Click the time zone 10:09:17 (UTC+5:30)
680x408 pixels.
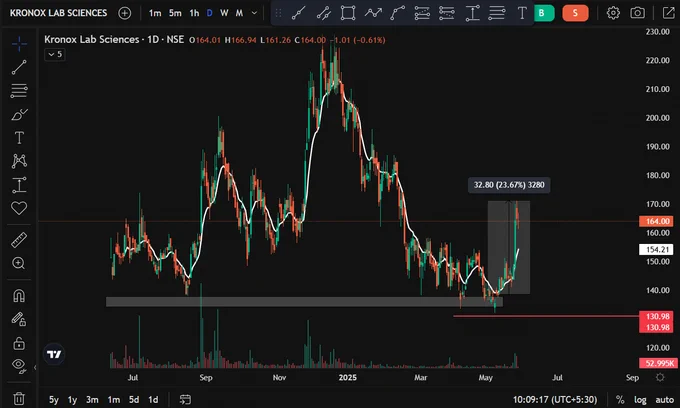pyautogui.click(x=555, y=399)
